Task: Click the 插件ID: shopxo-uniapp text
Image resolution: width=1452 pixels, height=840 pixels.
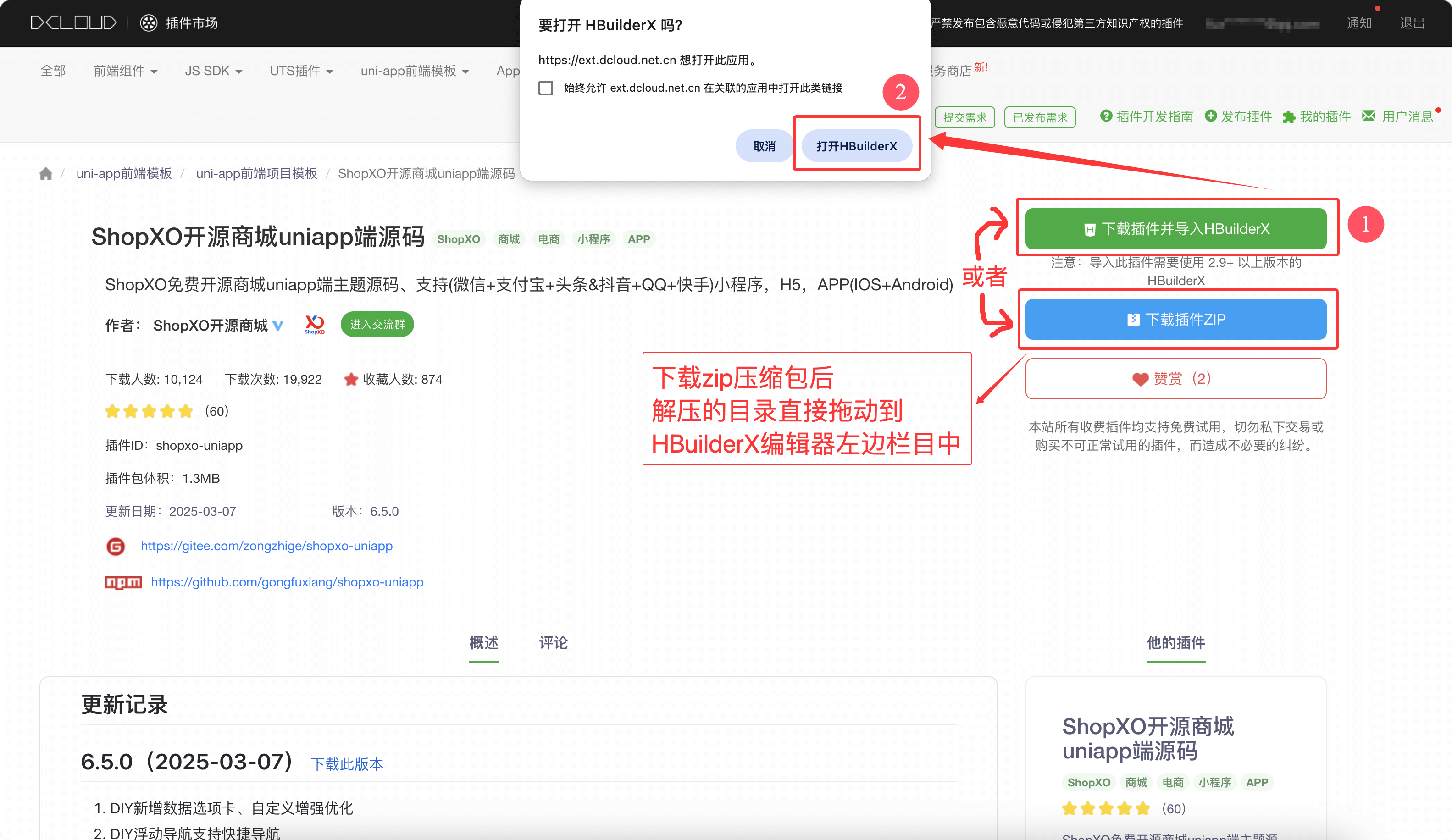Action: pos(174,445)
